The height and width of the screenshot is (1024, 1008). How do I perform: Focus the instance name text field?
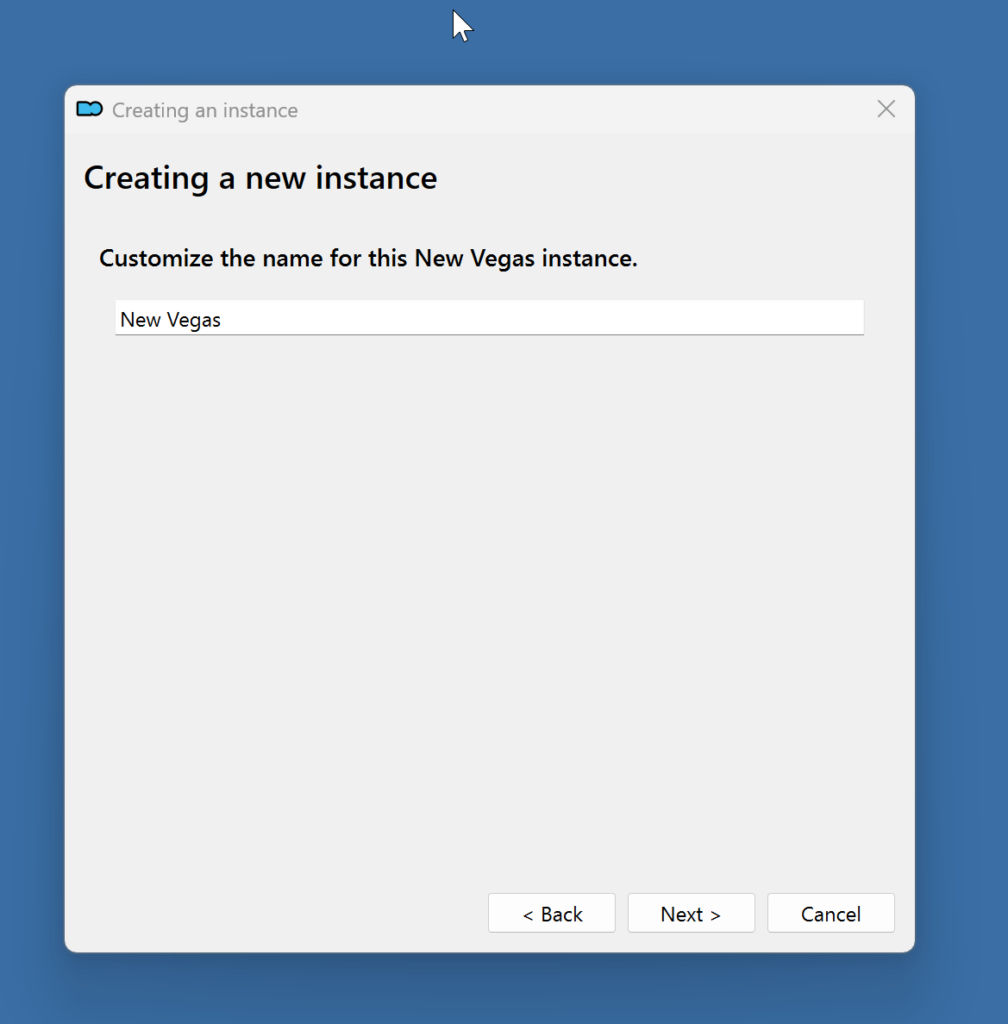point(489,319)
